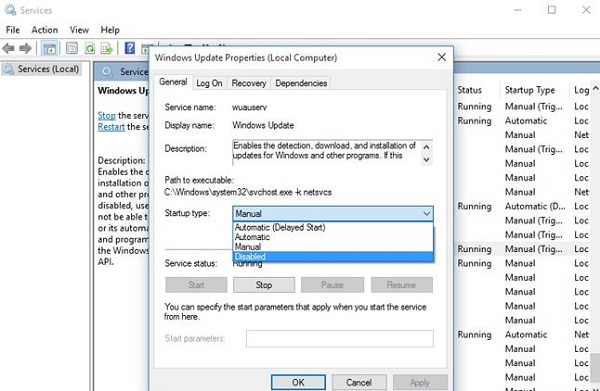
Task: Click the blue Help question mark icon
Action: tap(130, 48)
